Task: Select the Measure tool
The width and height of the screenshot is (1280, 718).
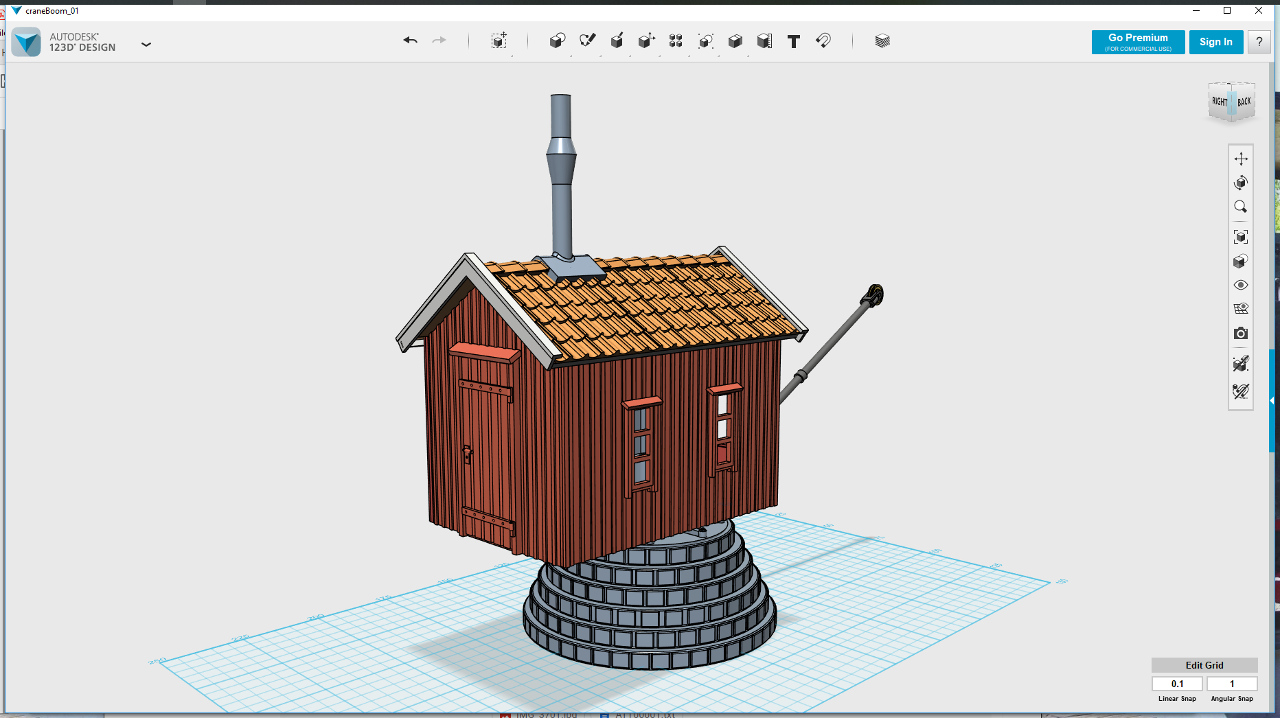Action: tap(764, 41)
